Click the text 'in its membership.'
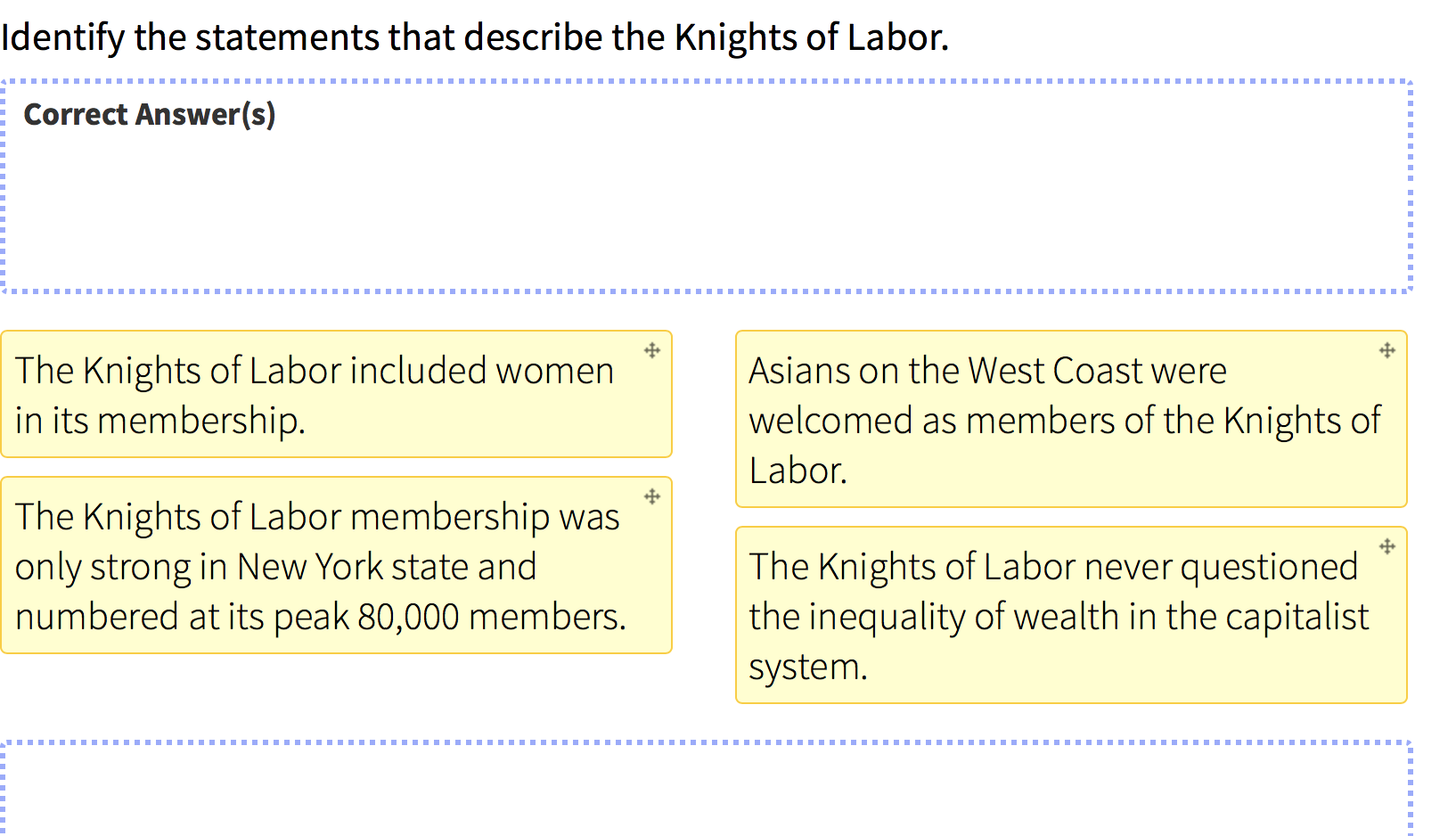This screenshot has width=1456, height=836. coord(160,421)
